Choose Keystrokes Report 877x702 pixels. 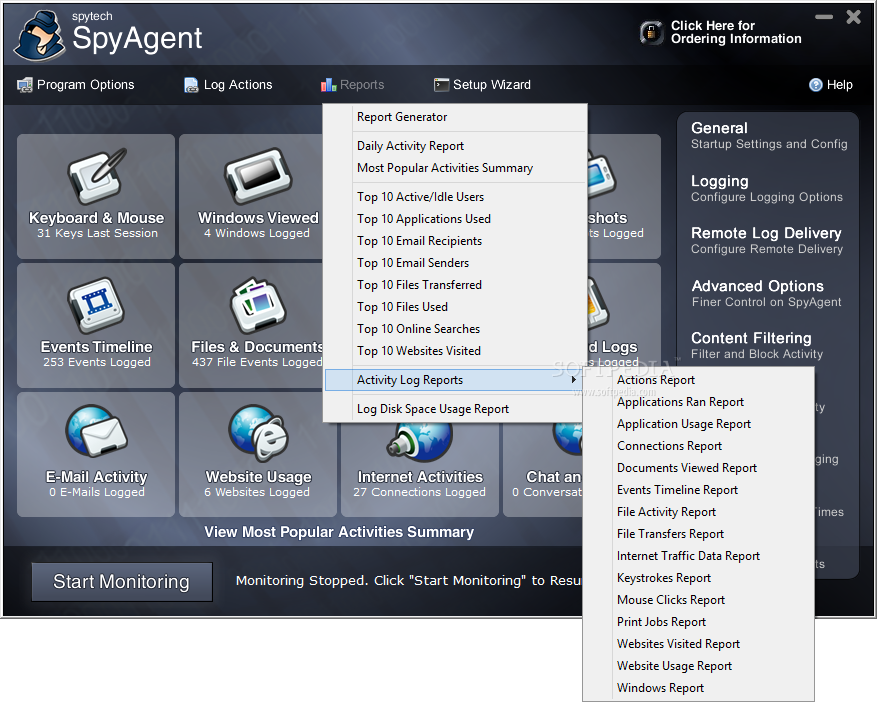698,578
